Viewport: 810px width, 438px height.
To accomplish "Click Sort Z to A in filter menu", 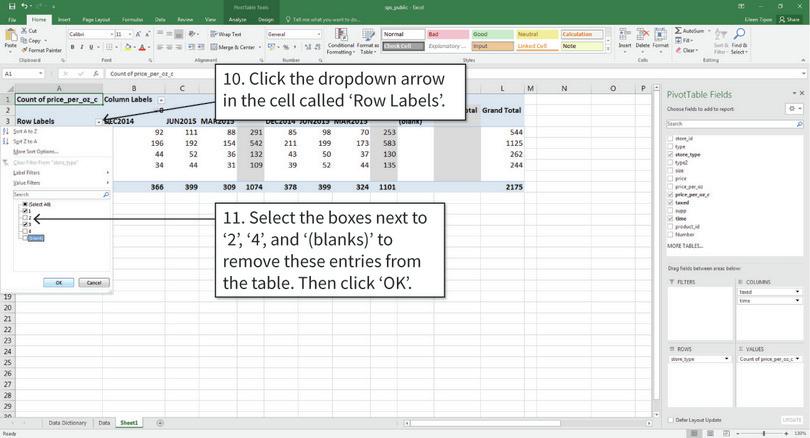I will pyautogui.click(x=25, y=141).
